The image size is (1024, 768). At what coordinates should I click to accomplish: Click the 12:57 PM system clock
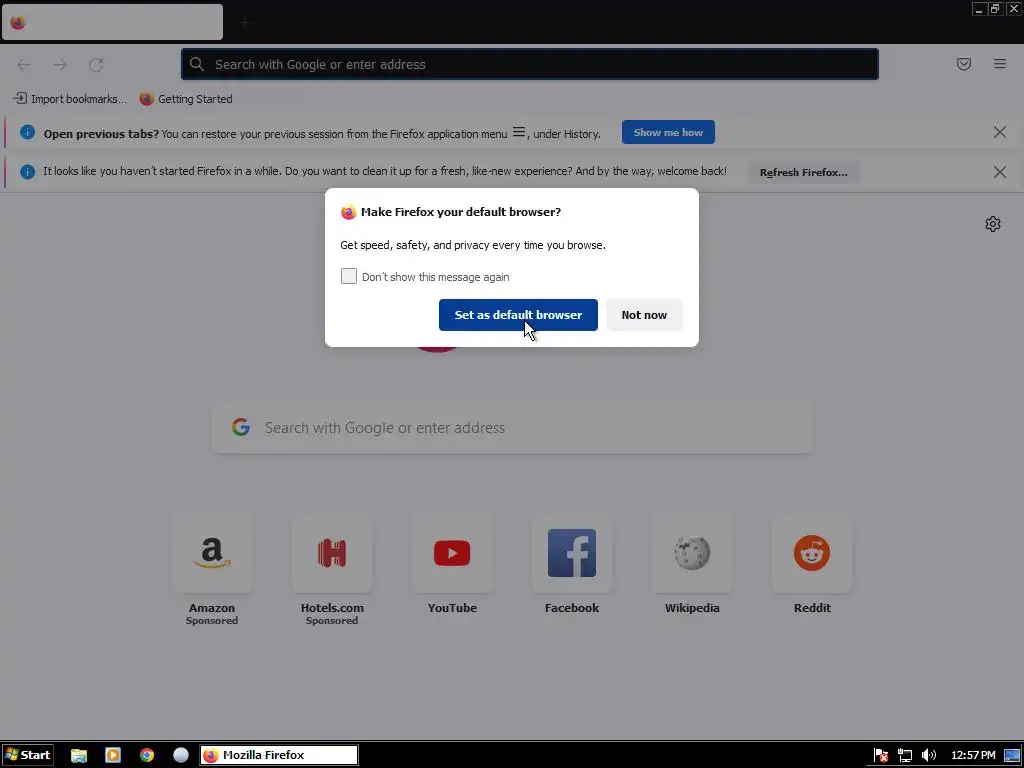[x=973, y=756]
